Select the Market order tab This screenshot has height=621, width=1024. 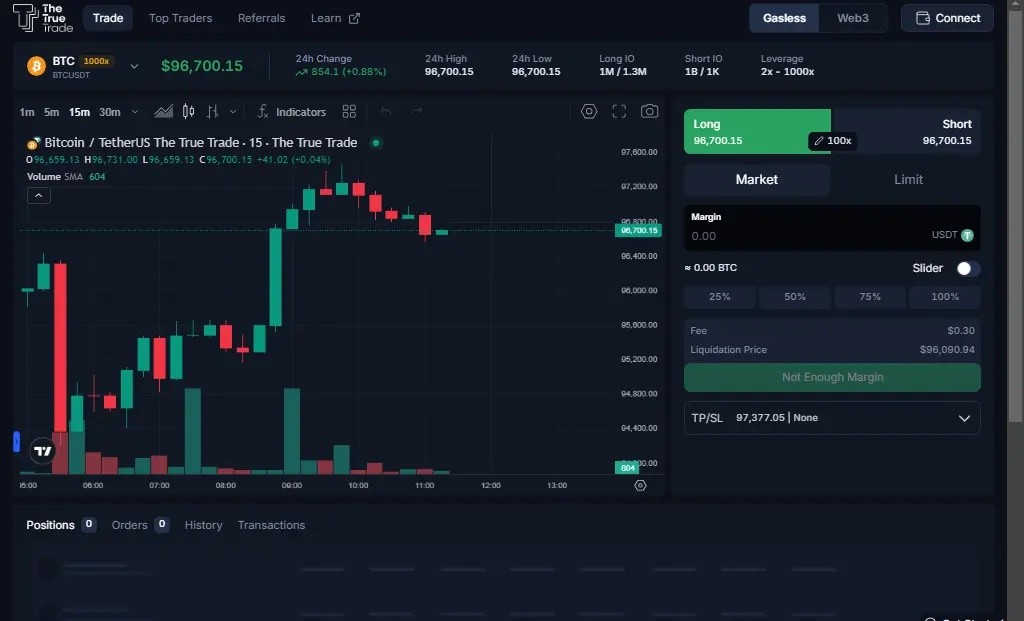click(x=757, y=180)
